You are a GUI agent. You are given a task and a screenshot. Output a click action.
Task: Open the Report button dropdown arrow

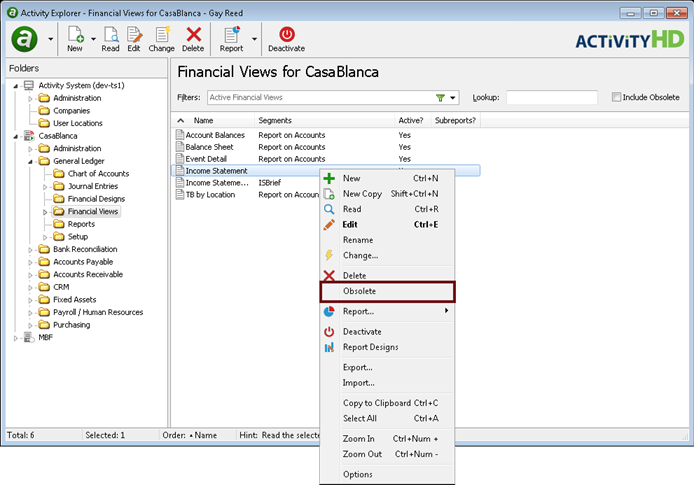coord(254,39)
